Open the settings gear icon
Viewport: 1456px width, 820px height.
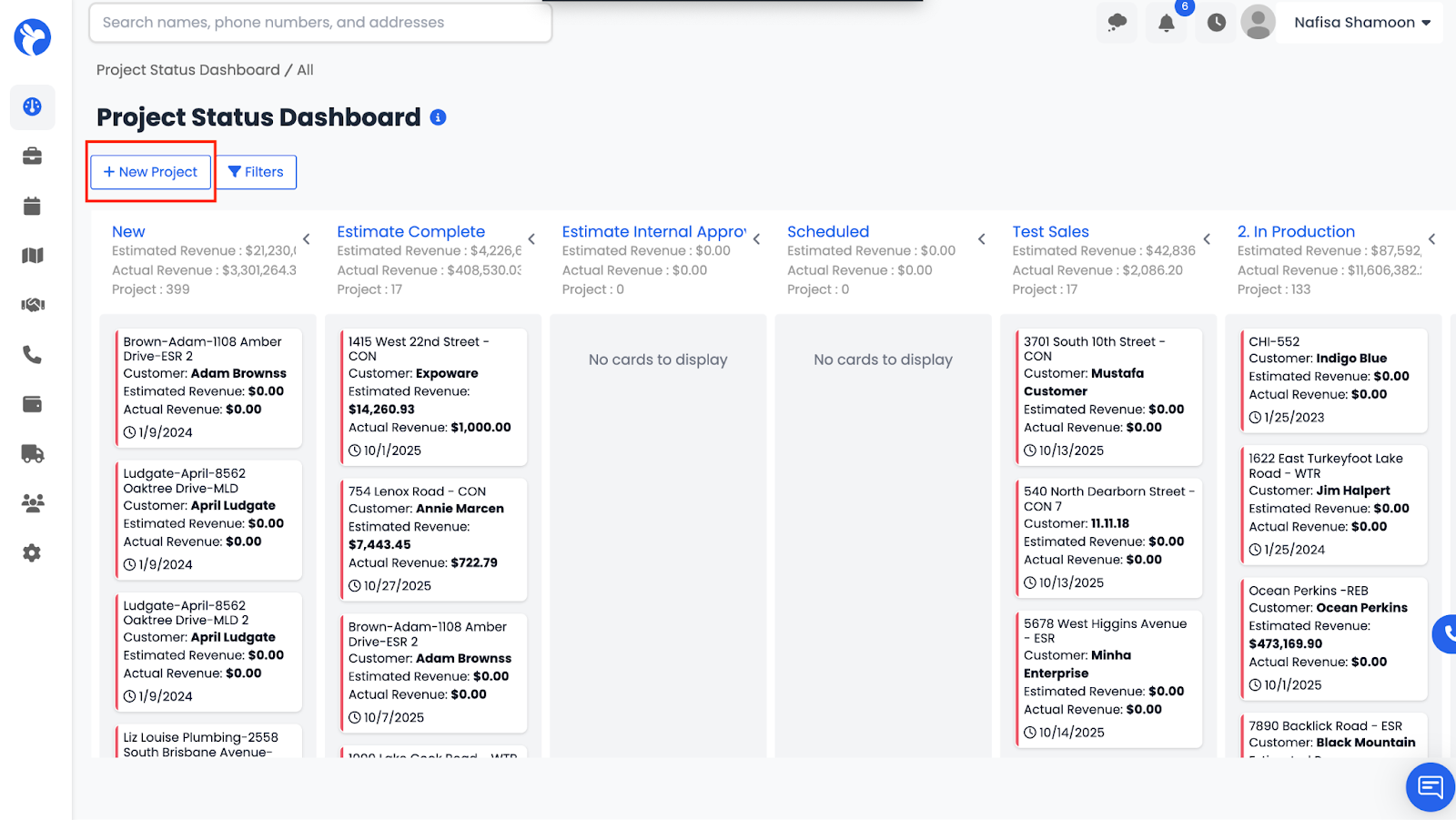pyautogui.click(x=32, y=552)
